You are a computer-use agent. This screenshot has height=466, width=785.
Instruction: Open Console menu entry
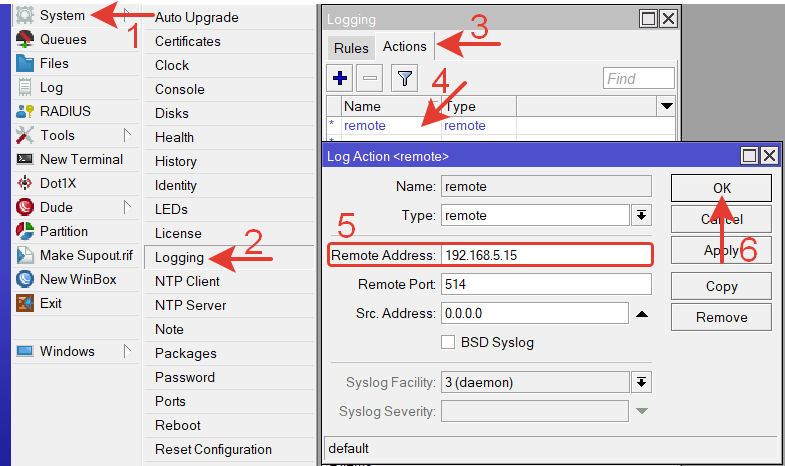pos(229,89)
